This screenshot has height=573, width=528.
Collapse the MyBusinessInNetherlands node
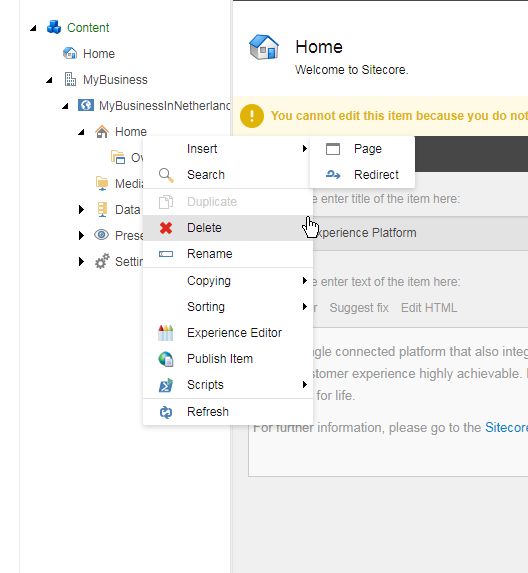[x=65, y=106]
